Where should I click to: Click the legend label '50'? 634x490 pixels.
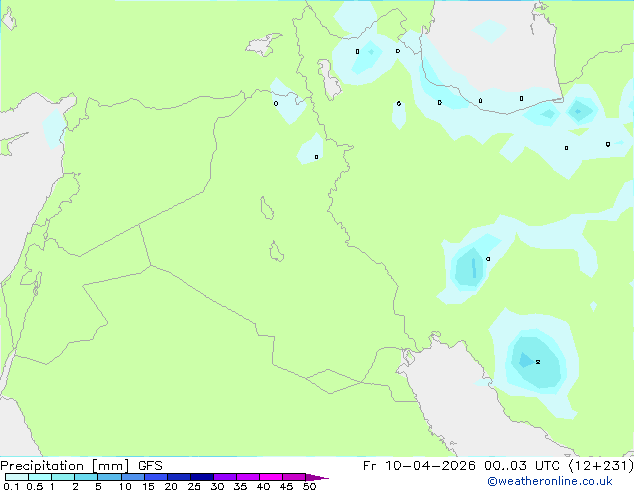309,486
